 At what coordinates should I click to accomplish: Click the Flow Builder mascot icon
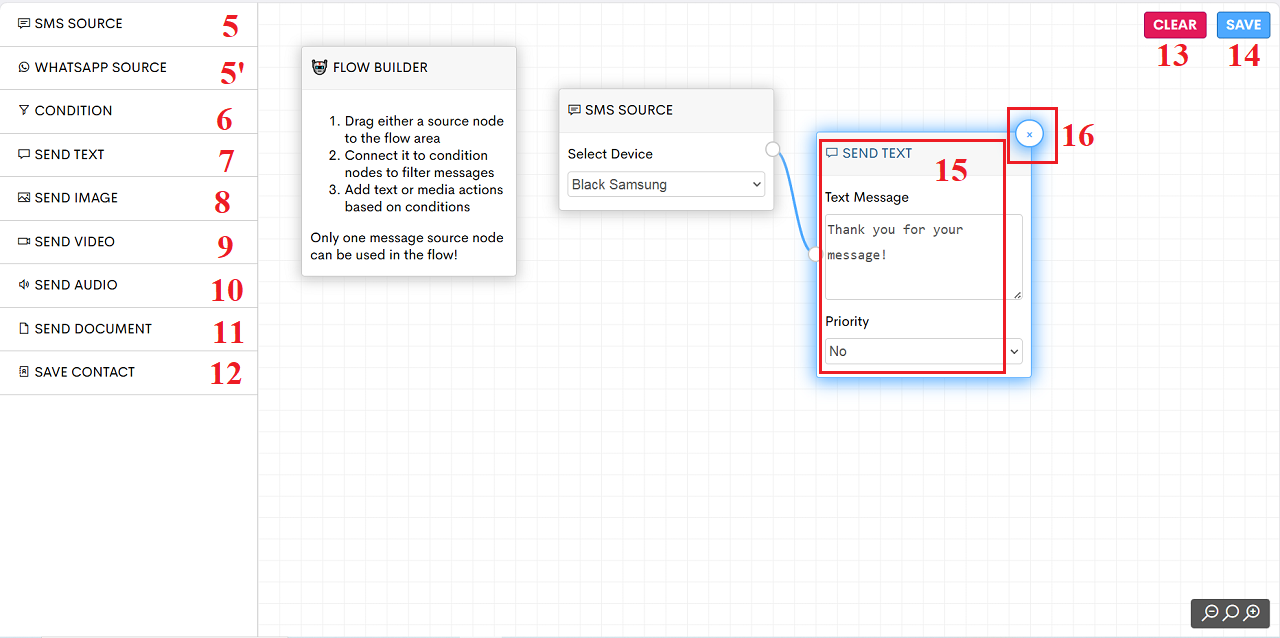pyautogui.click(x=320, y=67)
